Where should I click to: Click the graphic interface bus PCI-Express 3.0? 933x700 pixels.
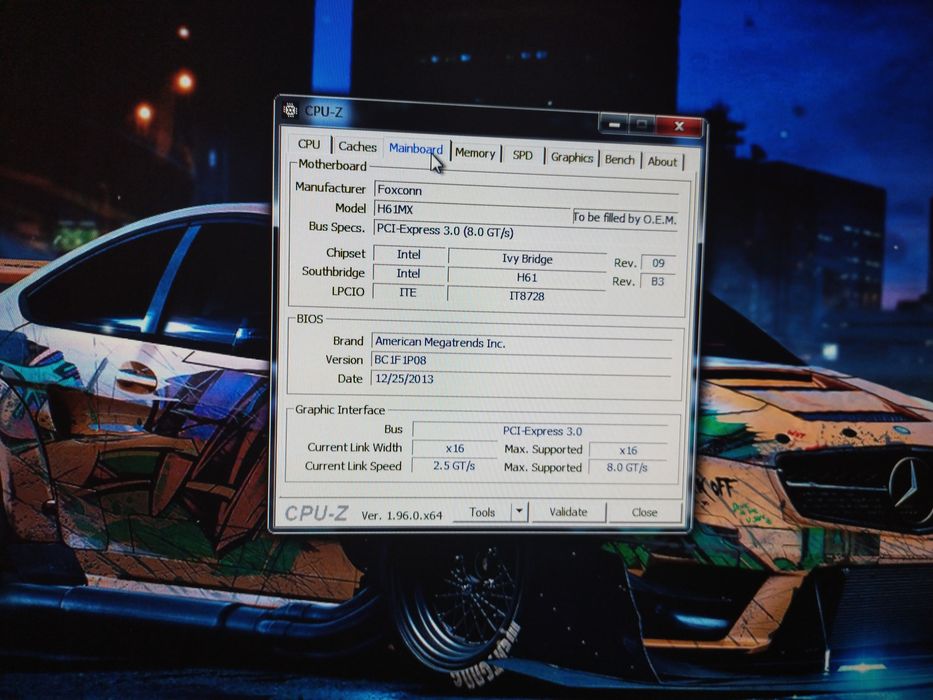point(541,431)
